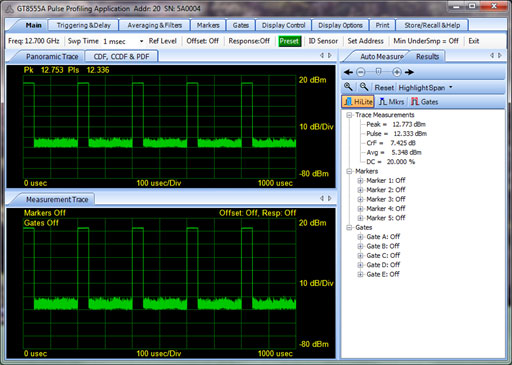Screen dimensions: 512x365
Task: Click the Results panel tab scroll-right arrow
Action: click(500, 55)
